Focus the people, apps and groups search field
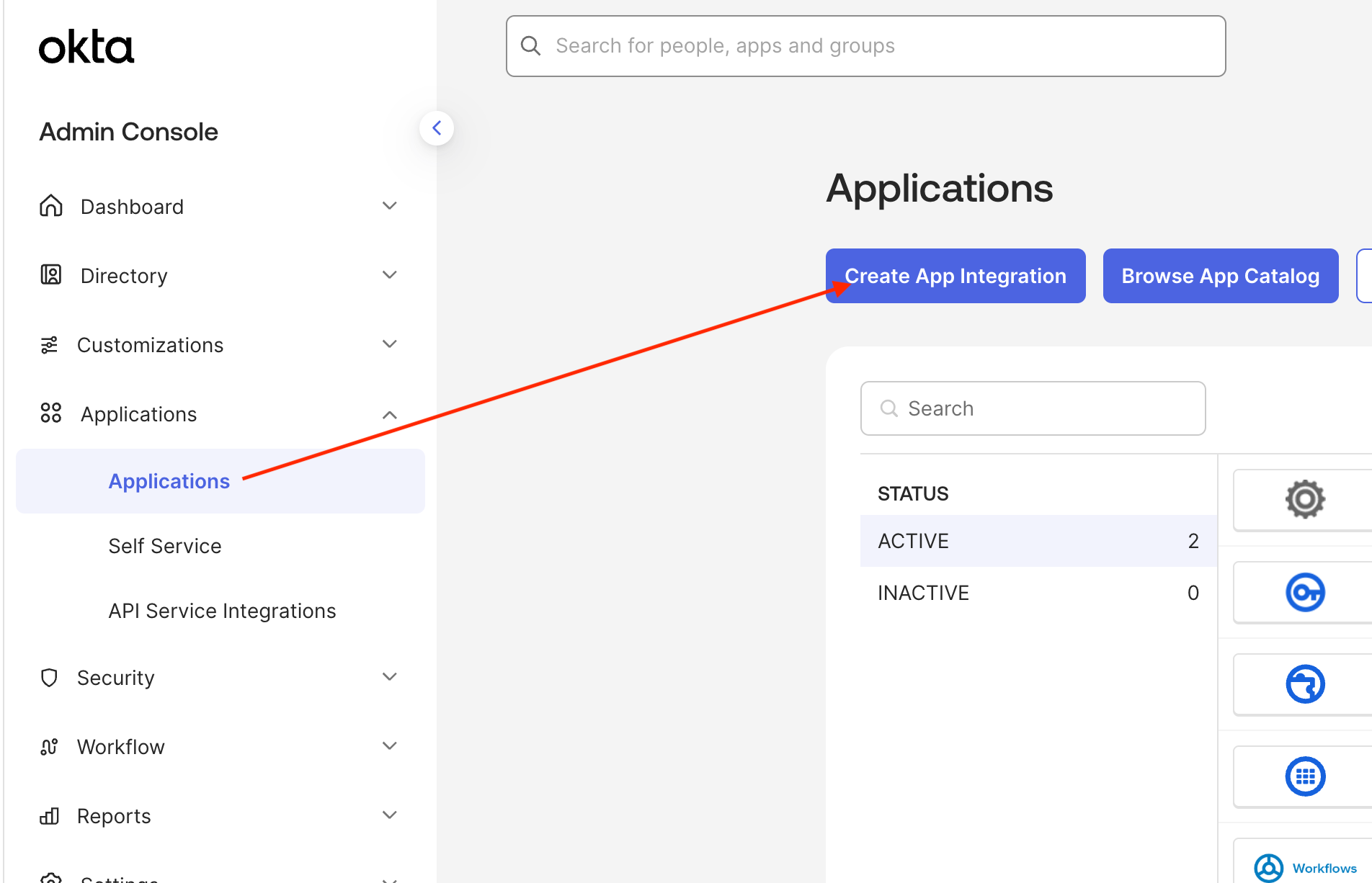This screenshot has height=883, width=1372. [865, 46]
